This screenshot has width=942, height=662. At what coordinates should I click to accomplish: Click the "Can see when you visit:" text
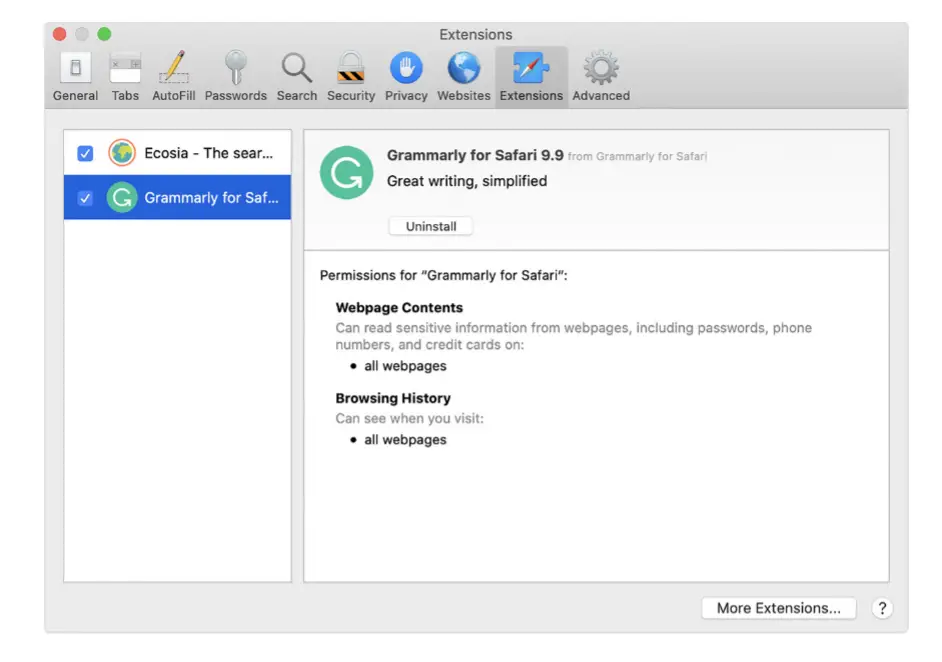click(x=409, y=418)
